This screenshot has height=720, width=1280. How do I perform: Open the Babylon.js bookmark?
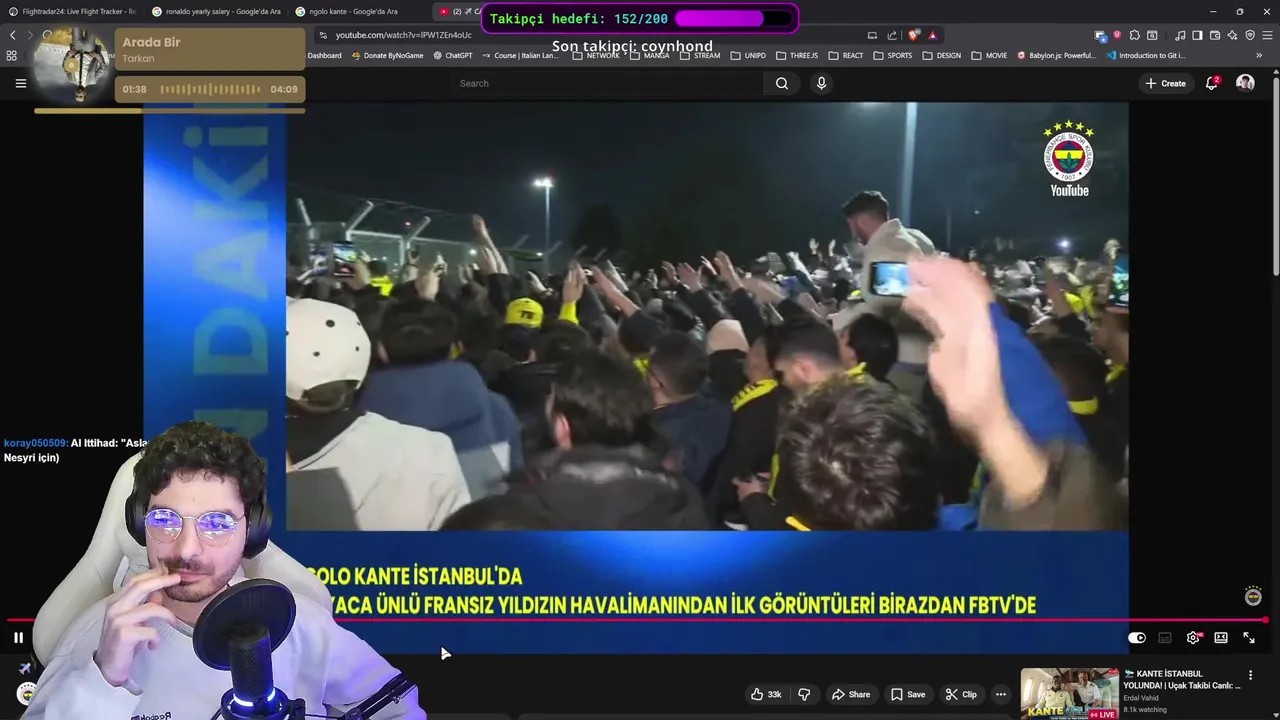pos(1057,56)
